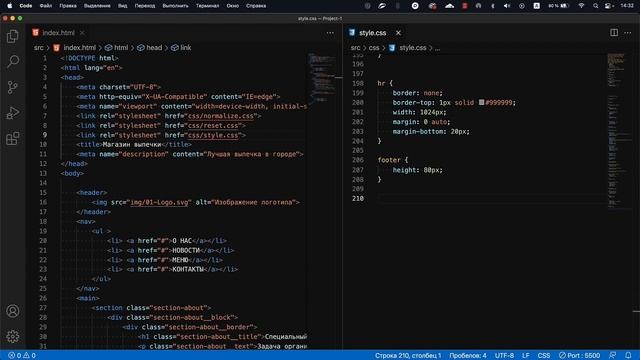The width and height of the screenshot is (640, 360).
Task: Open the Extensions view
Action: pyautogui.click(x=13, y=138)
